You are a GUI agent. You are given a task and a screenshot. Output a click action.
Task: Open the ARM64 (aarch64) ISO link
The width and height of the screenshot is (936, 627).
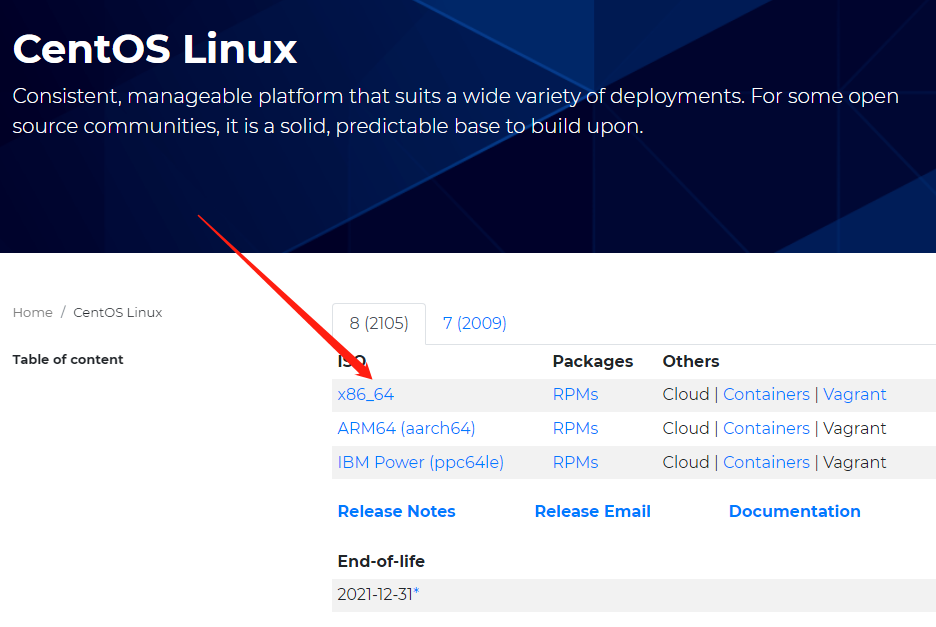pyautogui.click(x=406, y=429)
